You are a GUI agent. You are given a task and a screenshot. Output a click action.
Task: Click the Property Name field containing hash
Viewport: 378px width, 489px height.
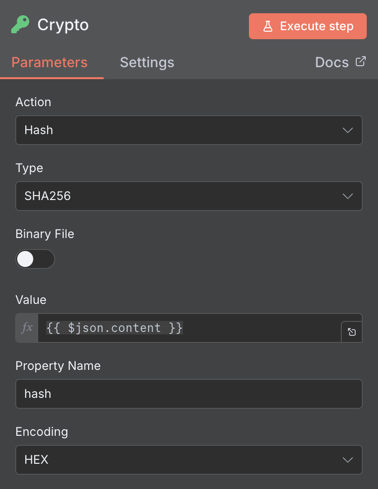[189, 394]
